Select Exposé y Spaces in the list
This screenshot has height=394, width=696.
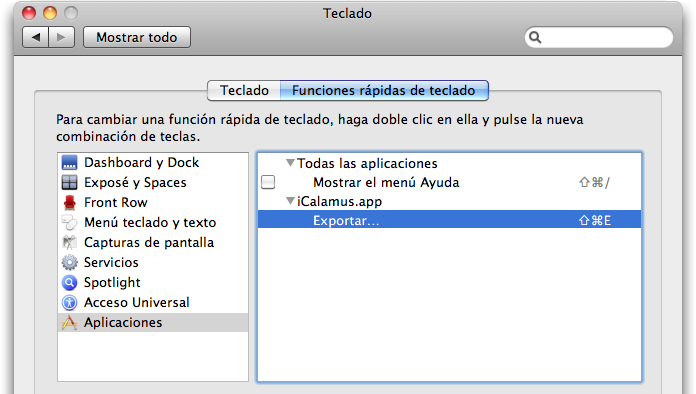coord(153,182)
